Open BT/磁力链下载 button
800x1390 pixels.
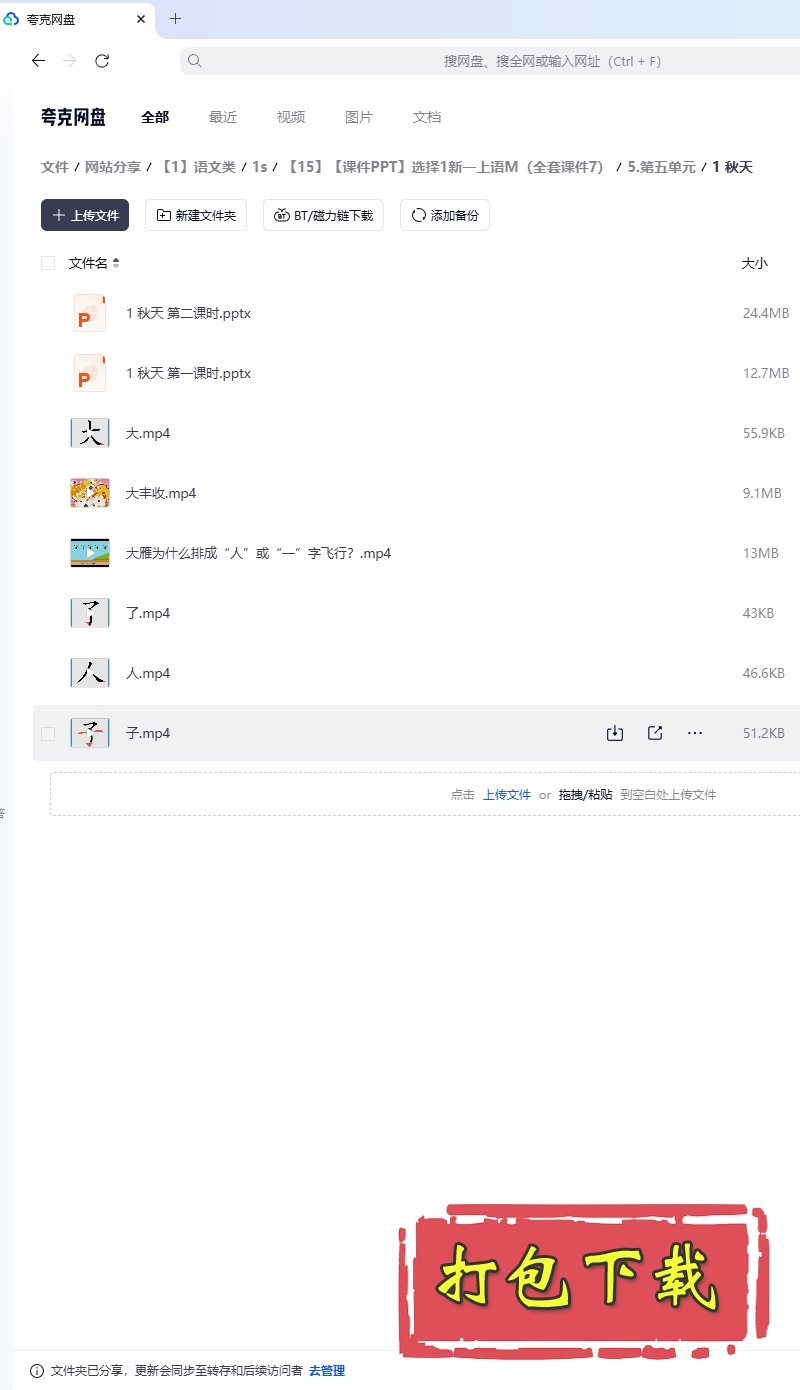(323, 215)
